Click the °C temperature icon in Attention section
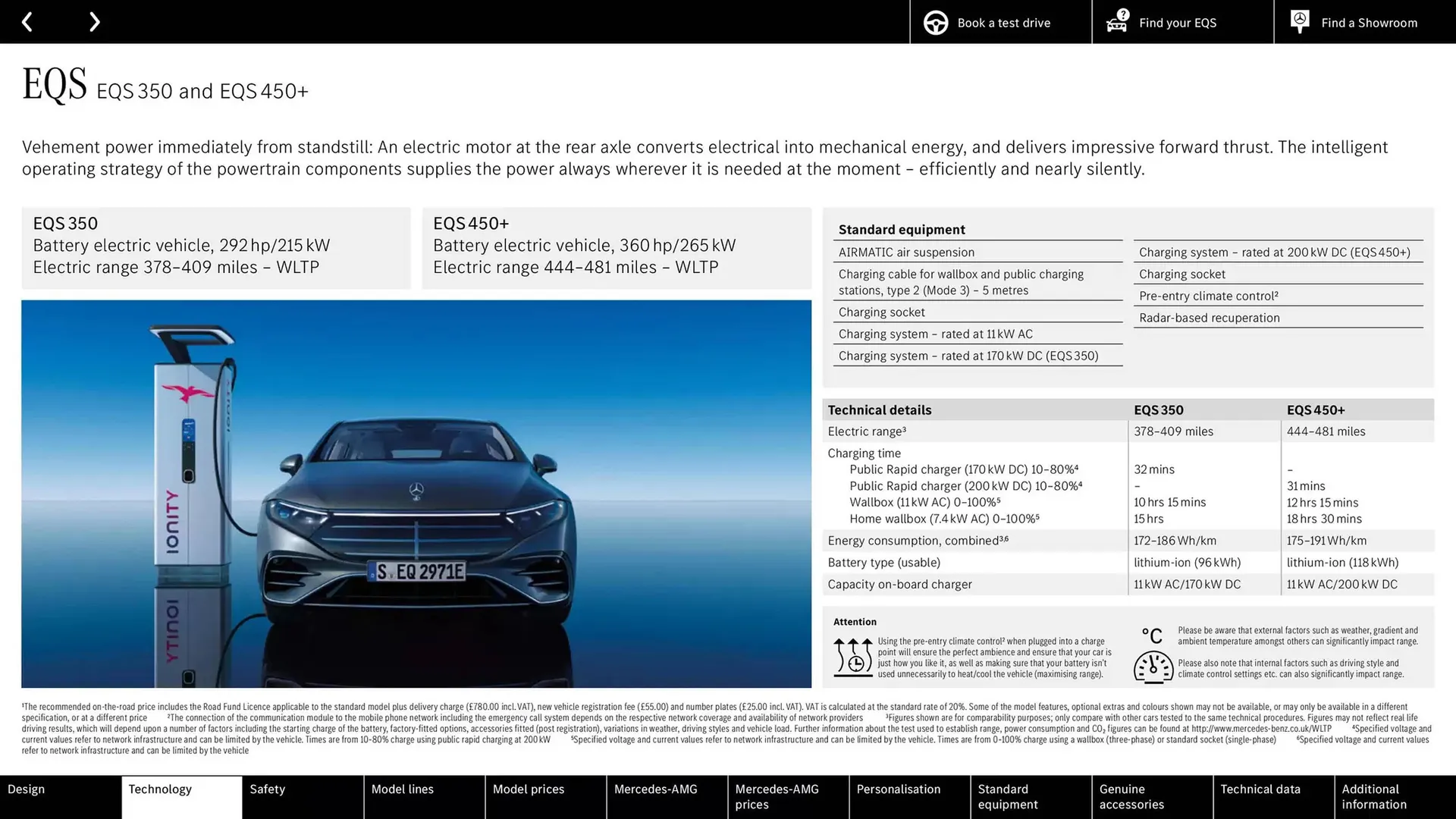1456x819 pixels. pos(1153,635)
